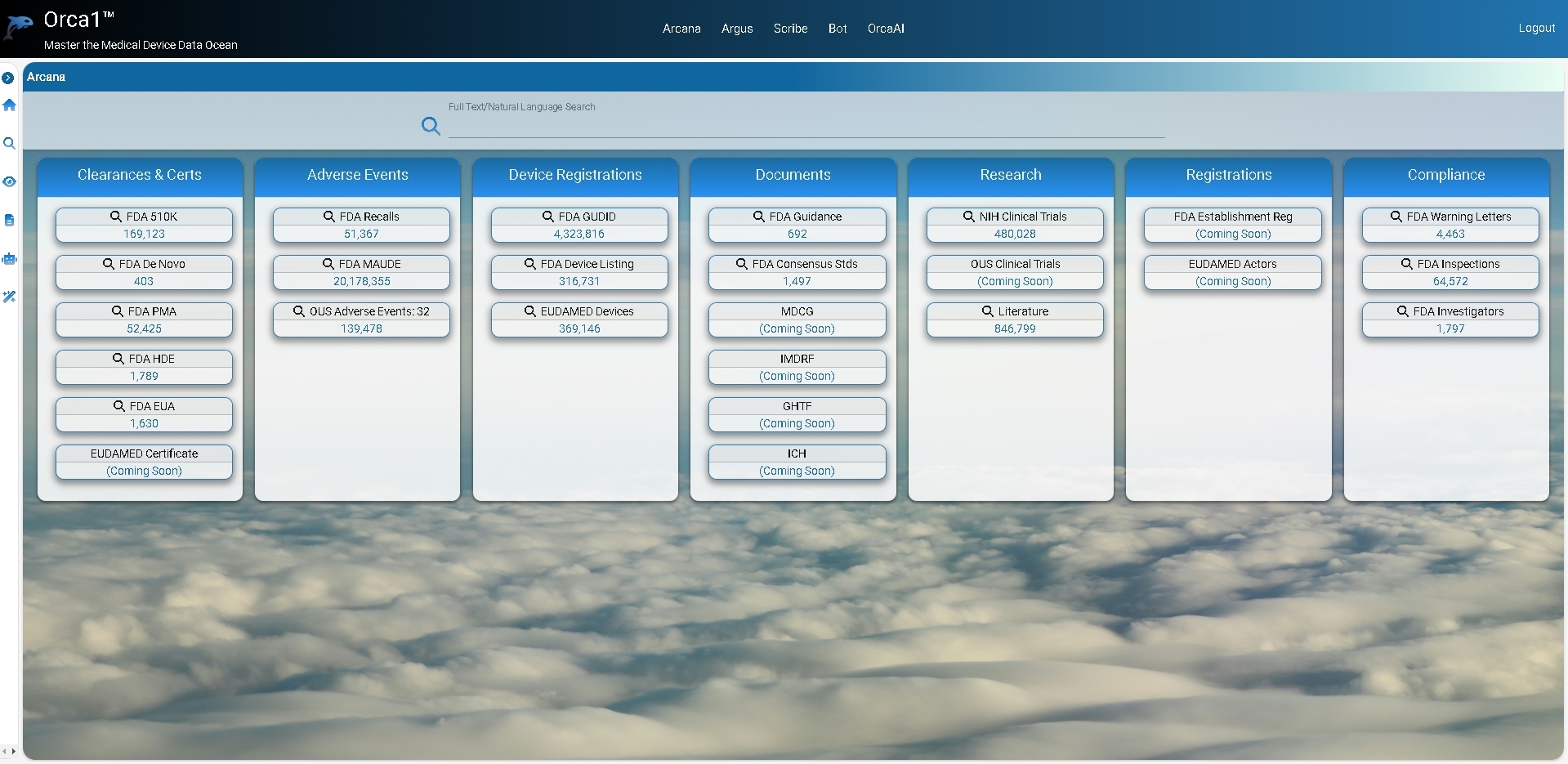
Task: Click the FDA PMA magnifier icon
Action: pyautogui.click(x=118, y=311)
